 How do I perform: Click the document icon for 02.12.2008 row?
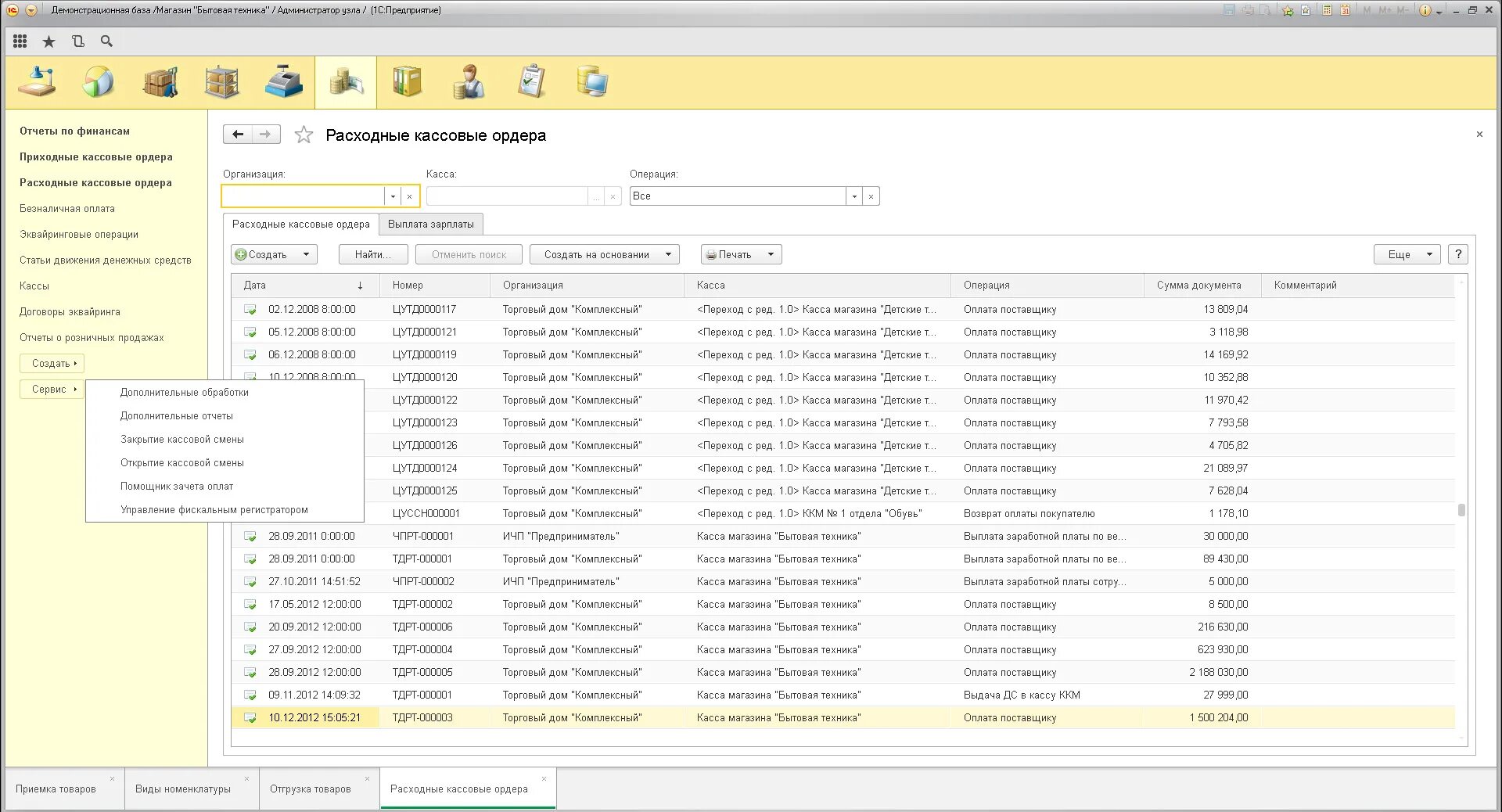pyautogui.click(x=250, y=310)
